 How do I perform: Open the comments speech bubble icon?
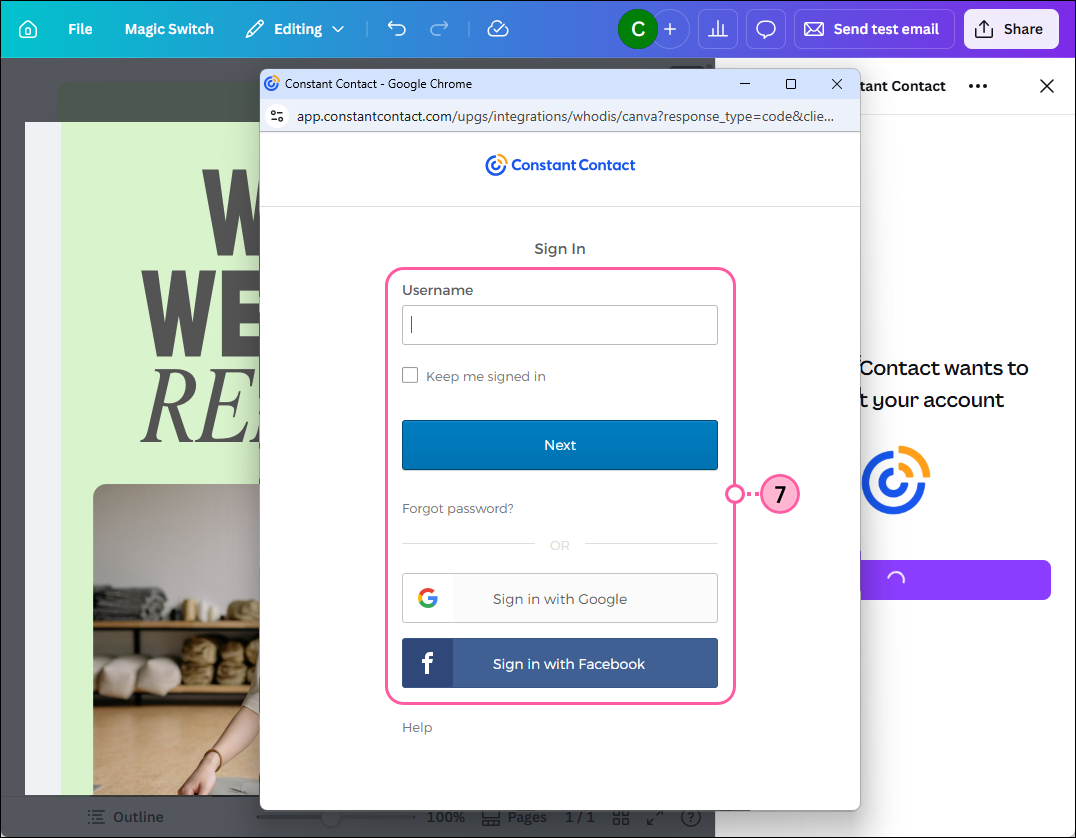(x=766, y=29)
